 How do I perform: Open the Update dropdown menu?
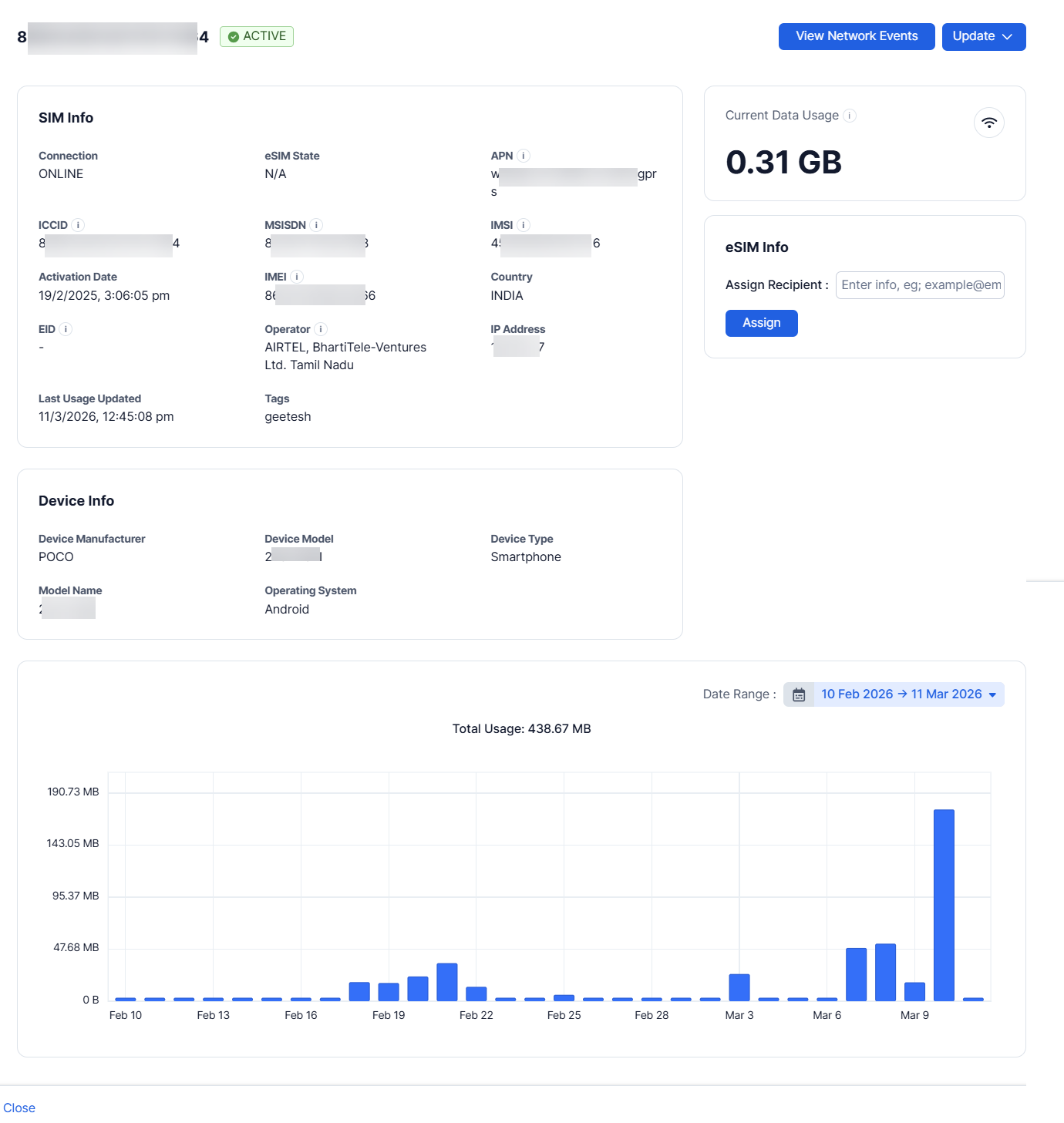pyautogui.click(x=983, y=36)
